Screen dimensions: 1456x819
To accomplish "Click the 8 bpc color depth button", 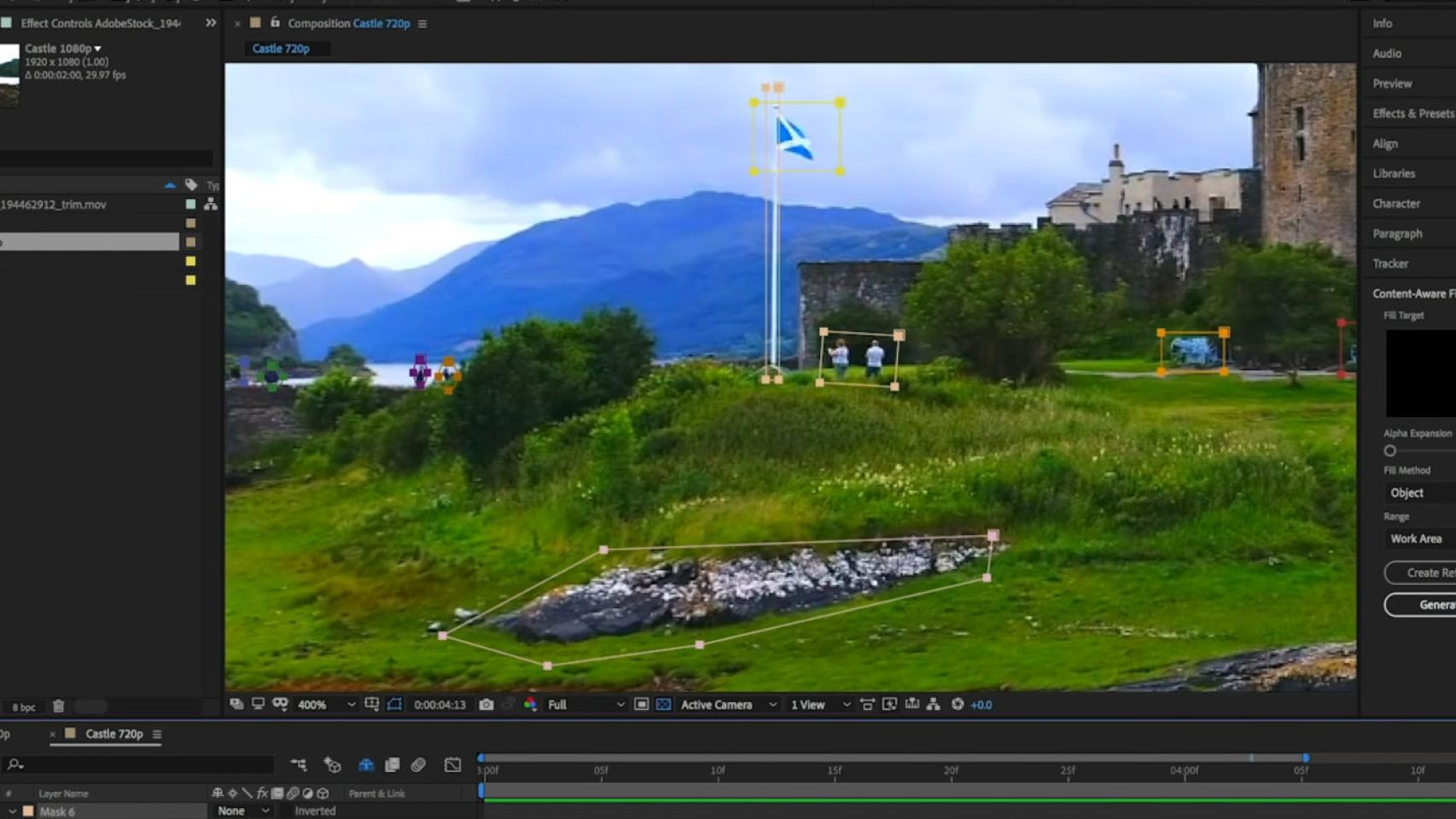I will point(24,707).
